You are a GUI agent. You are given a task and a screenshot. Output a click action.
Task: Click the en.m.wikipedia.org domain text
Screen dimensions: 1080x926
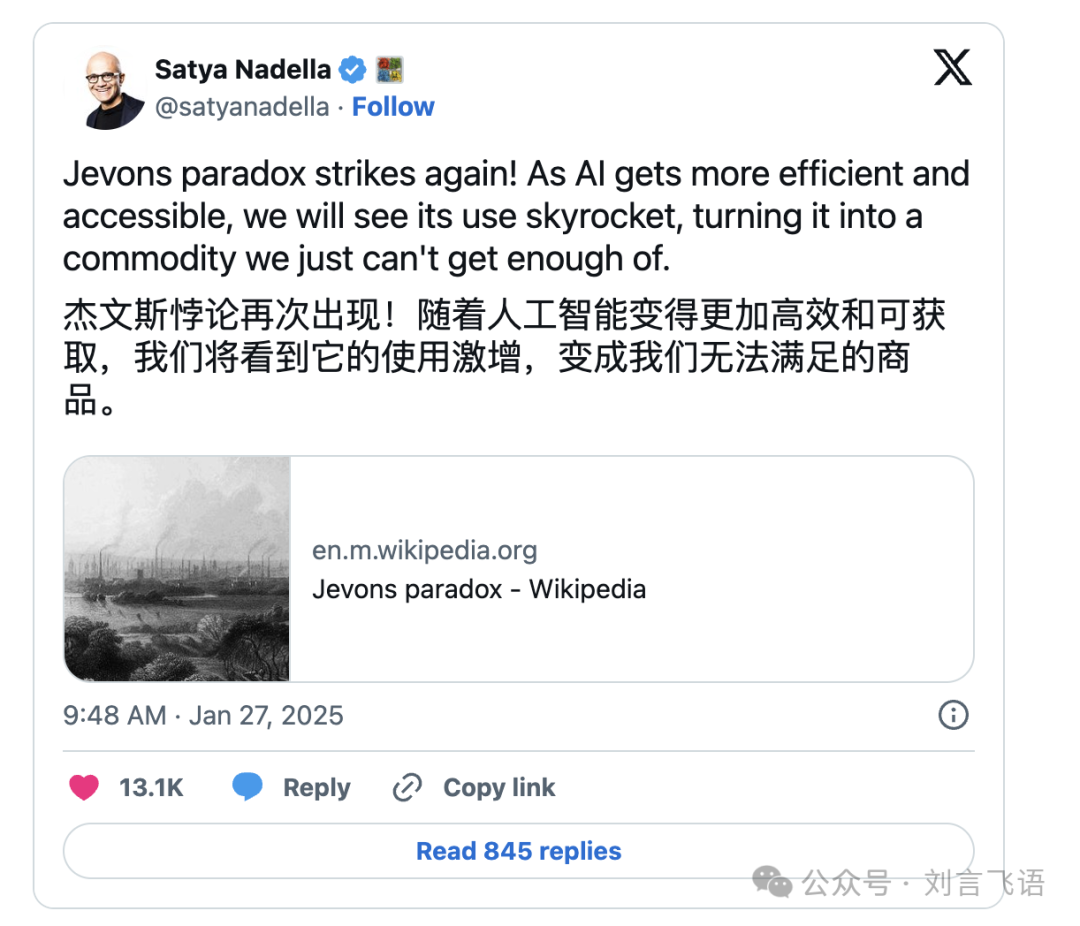(x=424, y=550)
